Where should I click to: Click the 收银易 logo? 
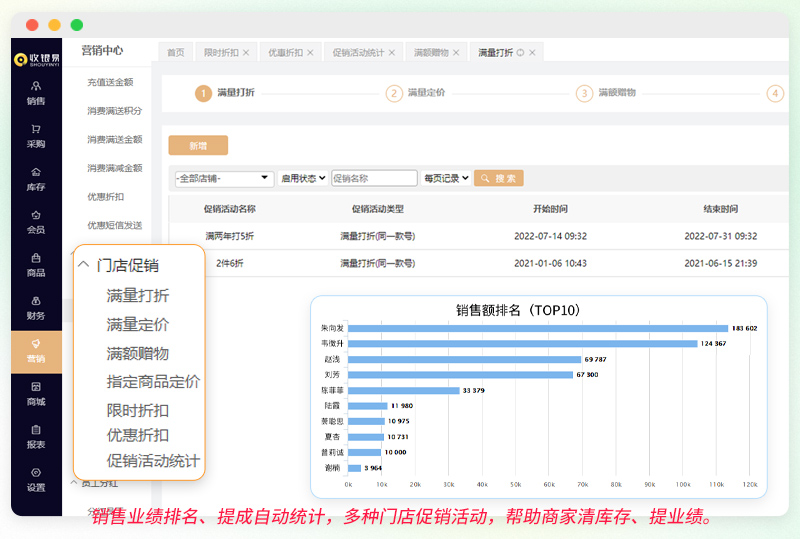tap(36, 60)
